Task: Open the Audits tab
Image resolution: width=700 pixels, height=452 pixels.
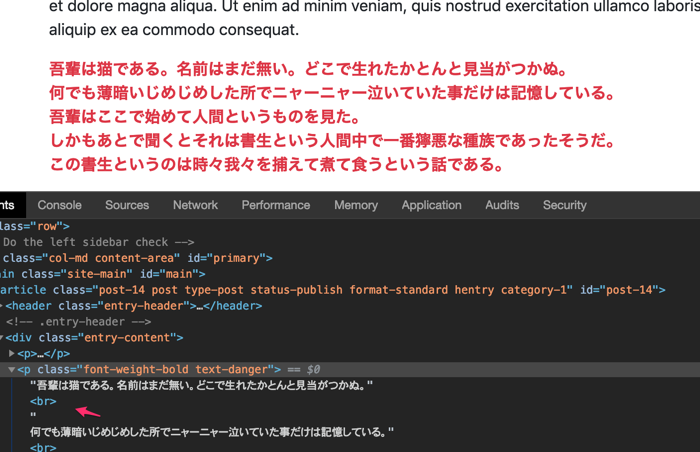Action: tap(502, 205)
